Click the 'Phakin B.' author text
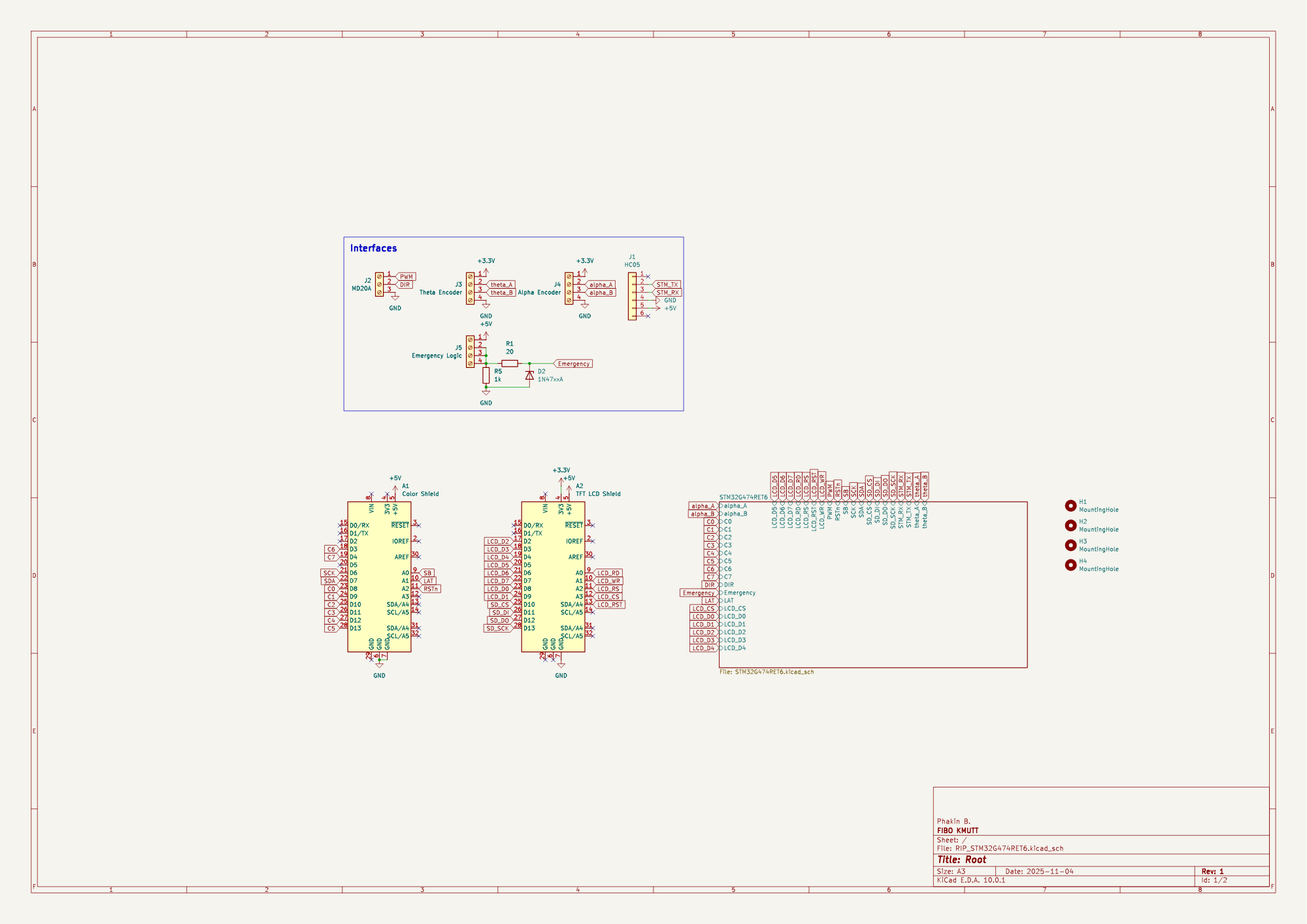The image size is (1307, 924). pos(953,821)
